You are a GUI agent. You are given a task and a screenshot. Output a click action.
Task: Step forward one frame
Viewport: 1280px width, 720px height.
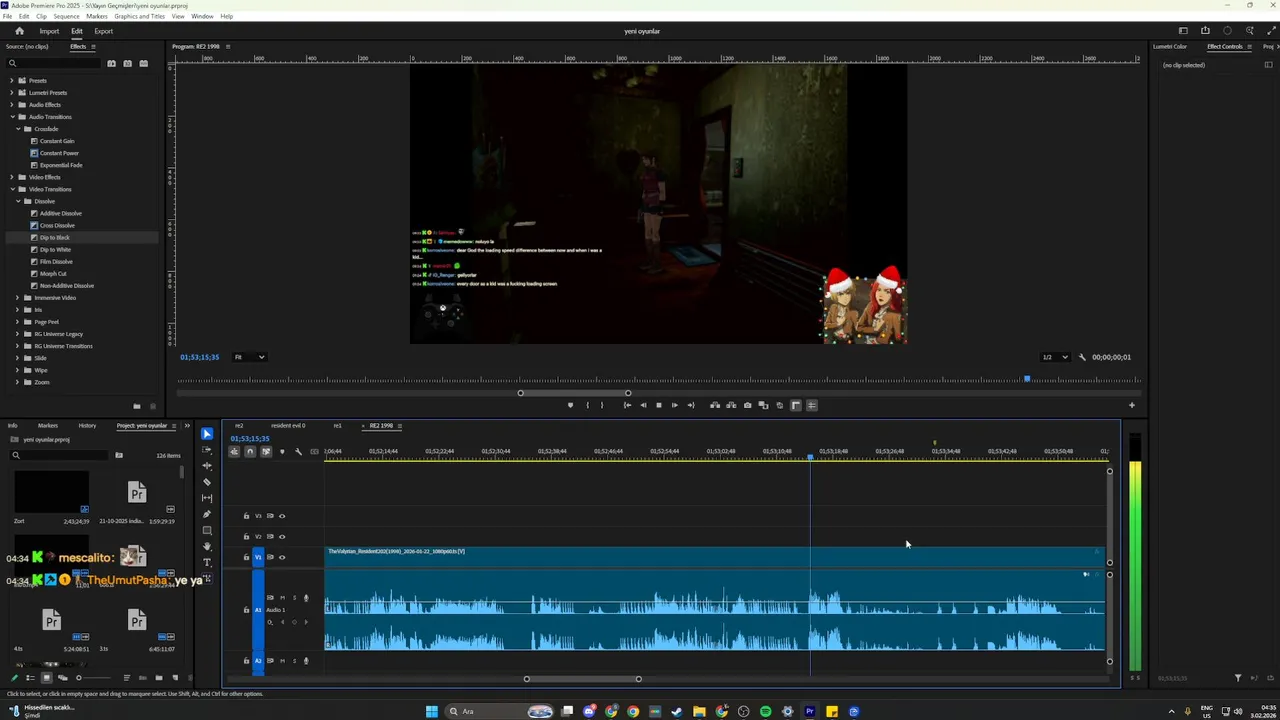point(674,405)
